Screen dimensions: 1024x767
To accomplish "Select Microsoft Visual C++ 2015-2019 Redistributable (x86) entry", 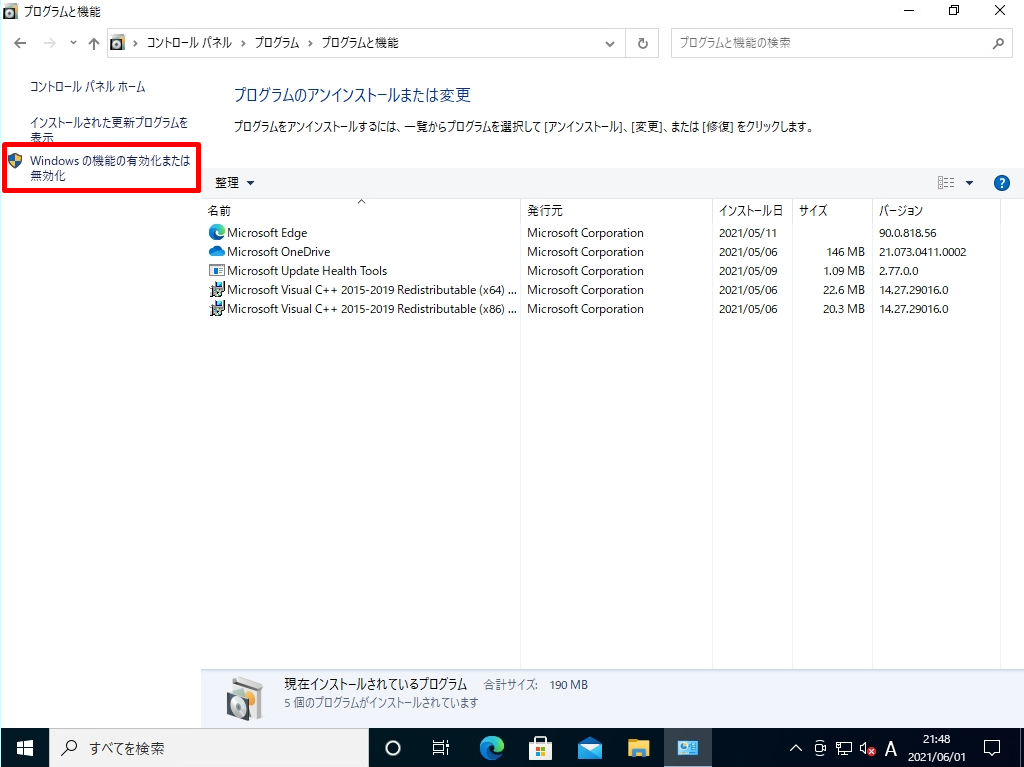I will pyautogui.click(x=372, y=308).
